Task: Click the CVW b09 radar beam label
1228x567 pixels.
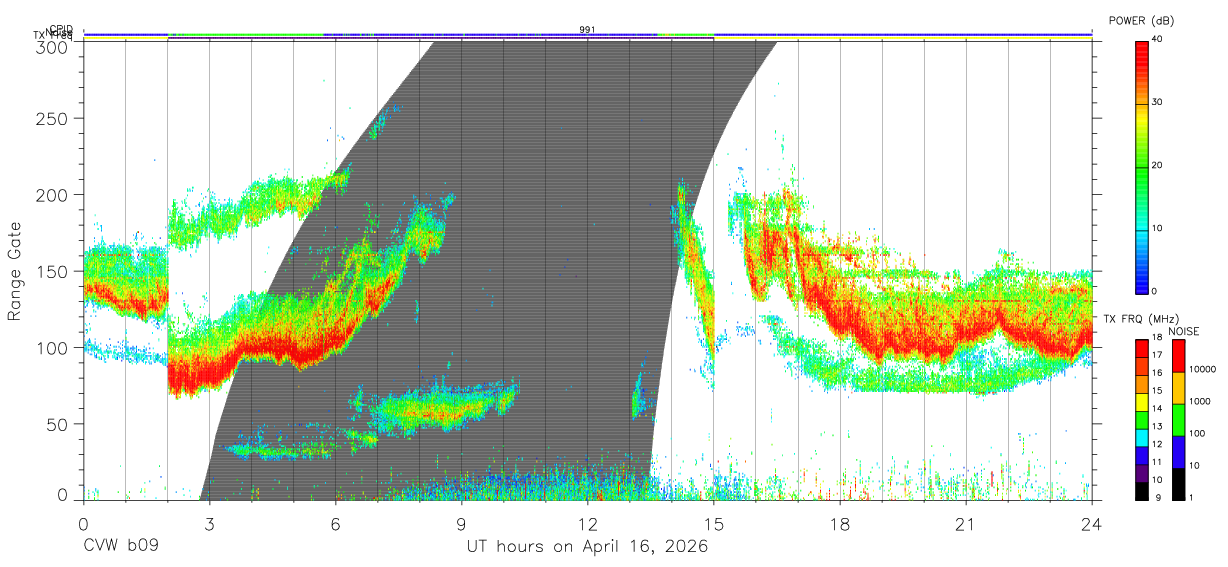Action: pyautogui.click(x=120, y=547)
